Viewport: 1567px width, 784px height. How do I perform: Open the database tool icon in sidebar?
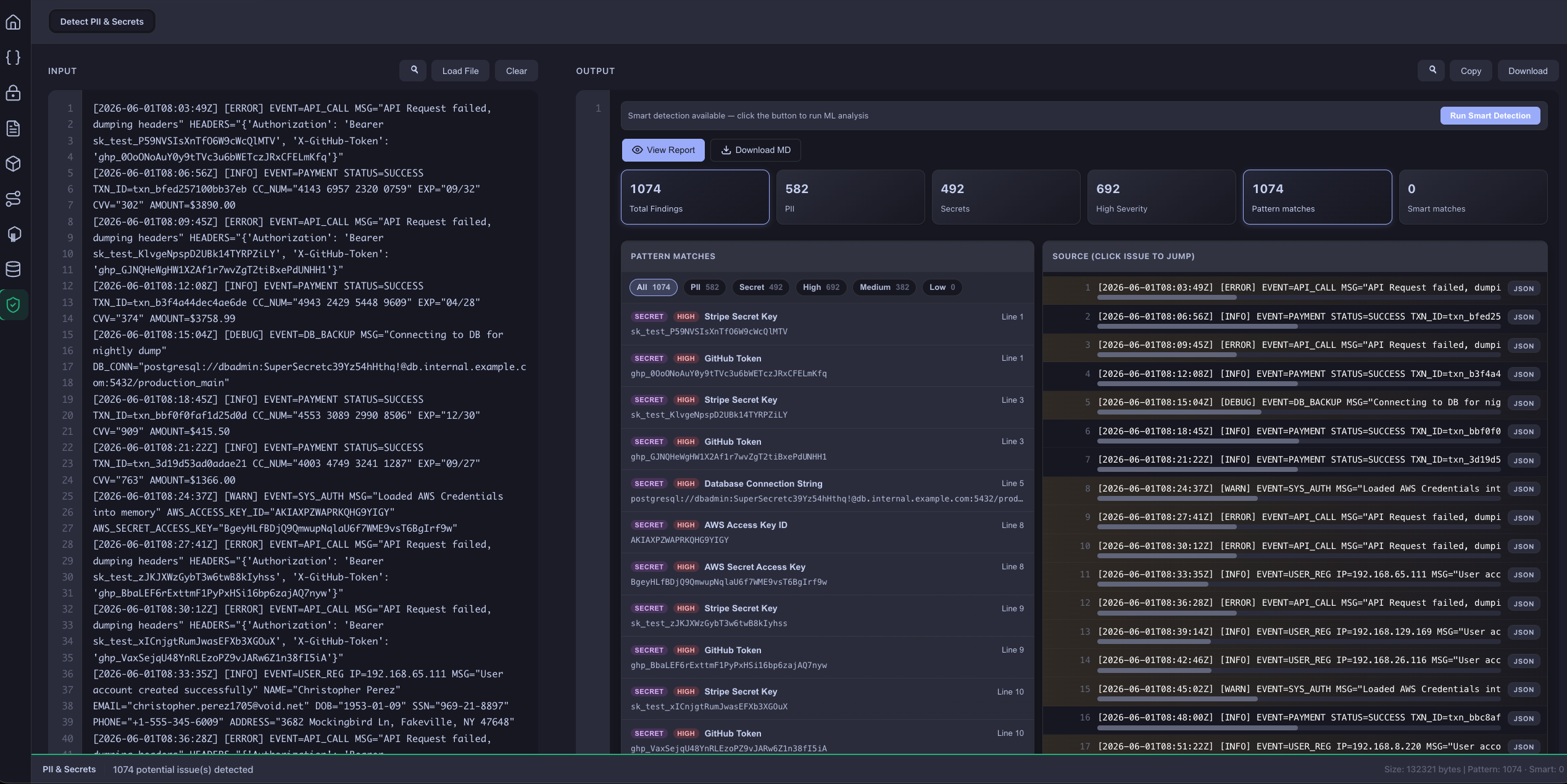point(14,269)
